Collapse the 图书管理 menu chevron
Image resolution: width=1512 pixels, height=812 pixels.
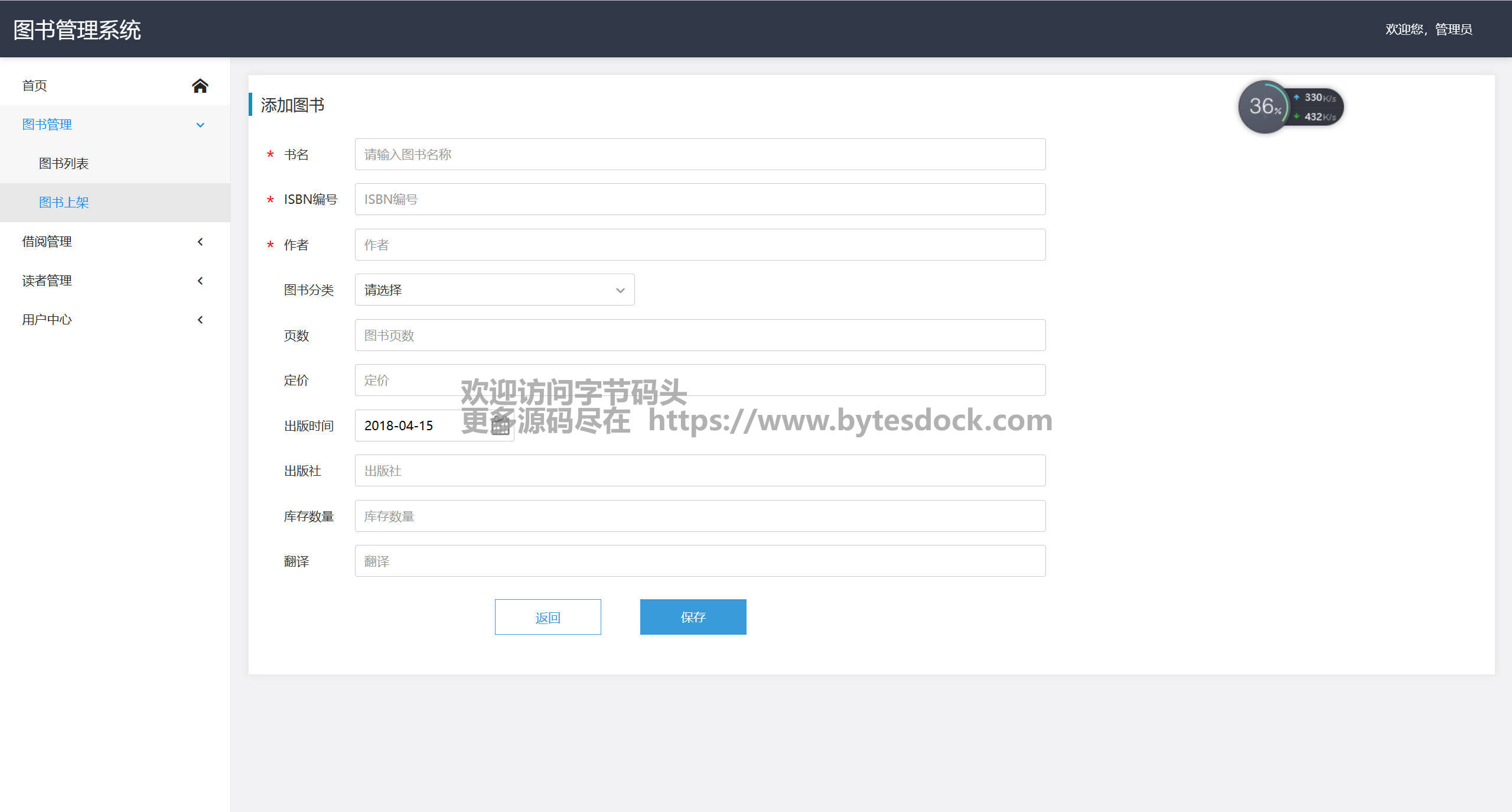200,125
